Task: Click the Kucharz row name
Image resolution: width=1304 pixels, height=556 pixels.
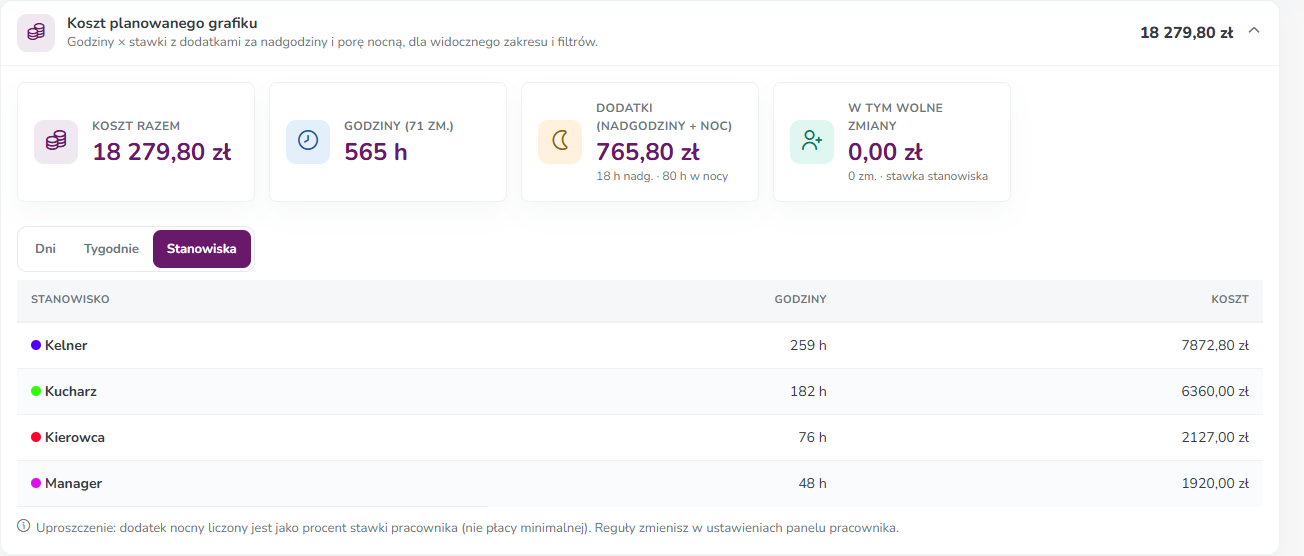Action: (x=71, y=391)
